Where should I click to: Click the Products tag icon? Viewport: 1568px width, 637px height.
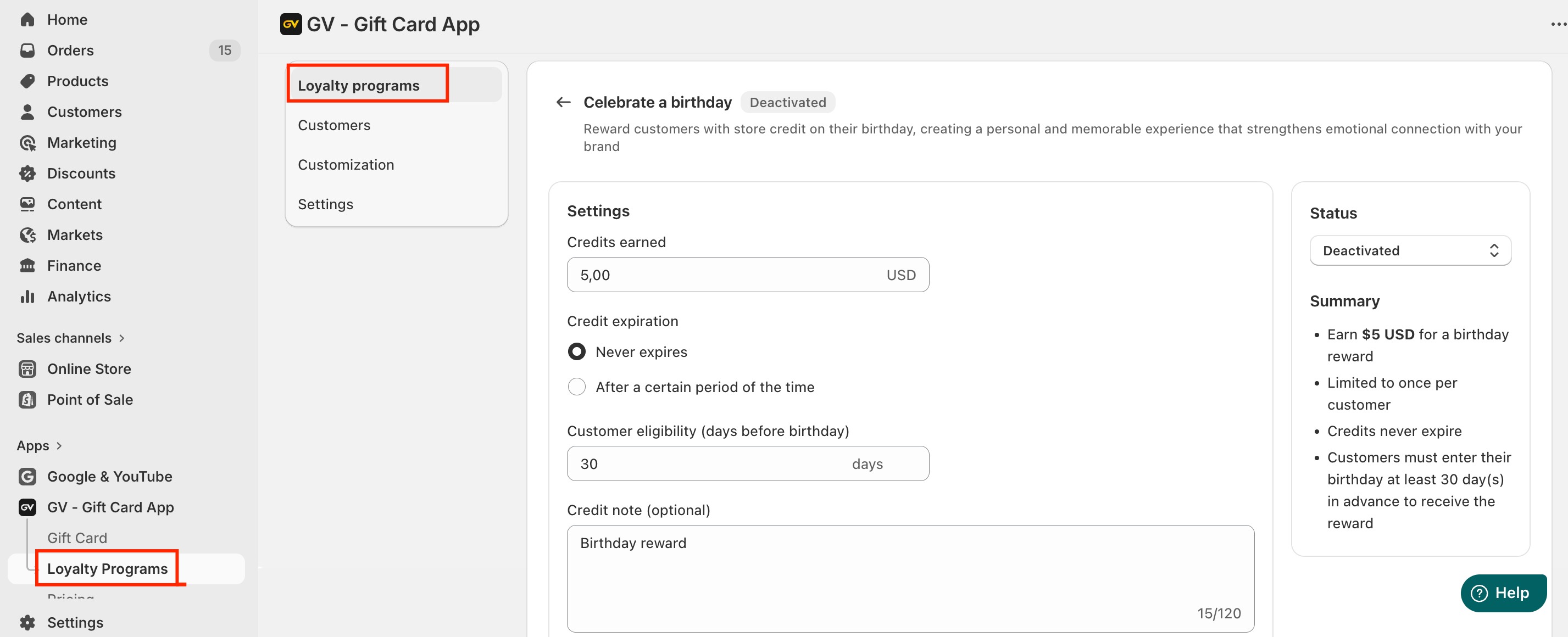(27, 81)
